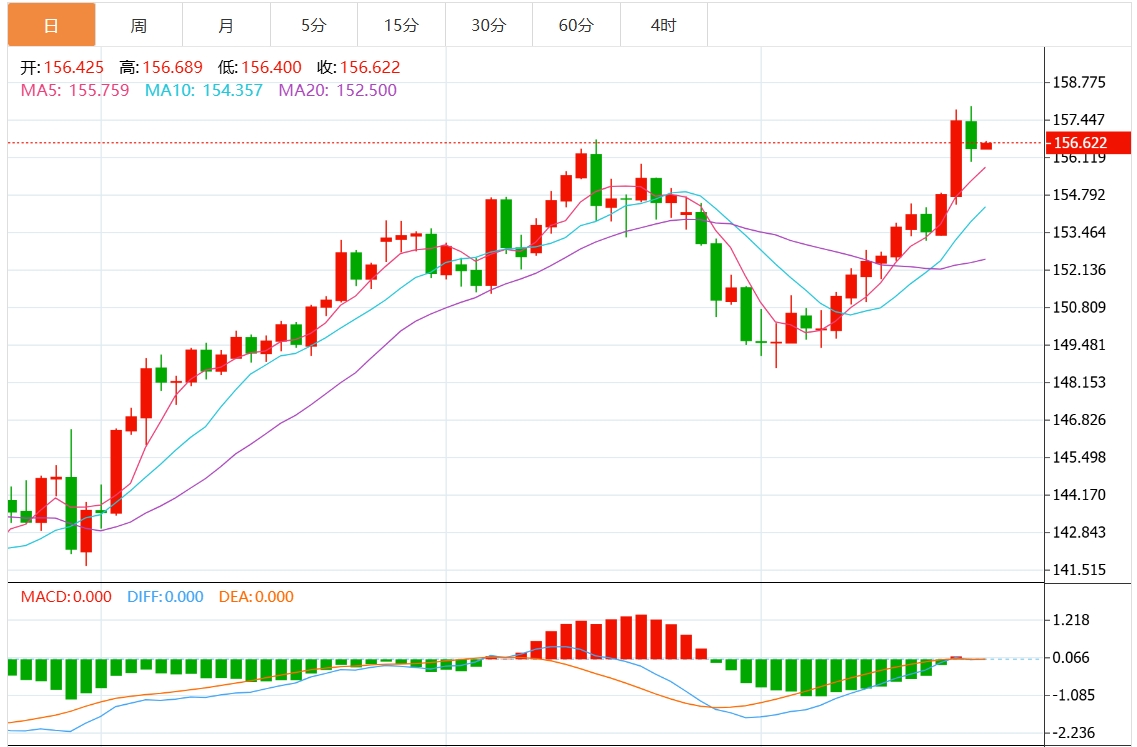Click the -2.236 MACD axis label
The height and width of the screenshot is (747, 1137).
click(x=1071, y=732)
